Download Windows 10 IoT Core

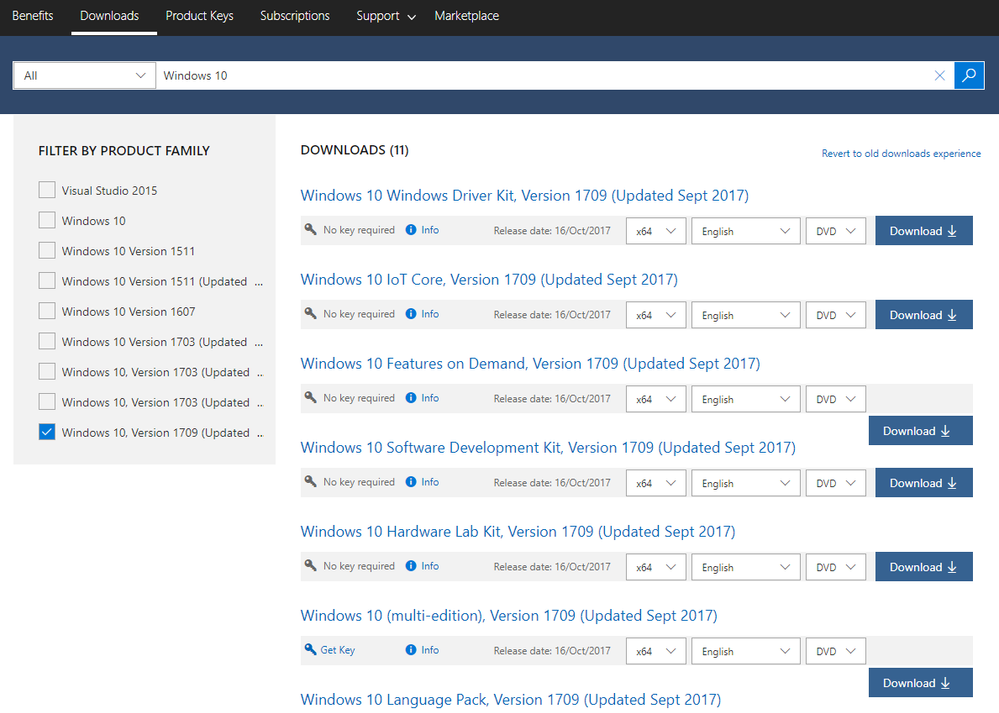click(x=924, y=315)
